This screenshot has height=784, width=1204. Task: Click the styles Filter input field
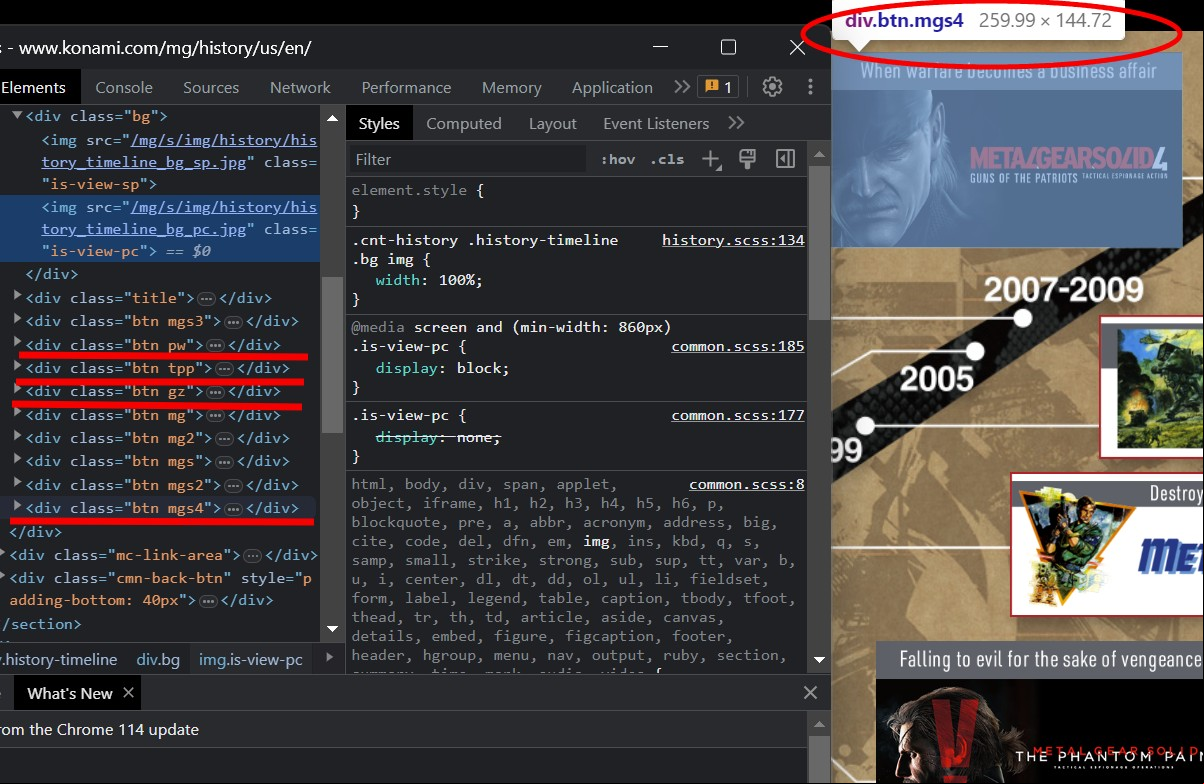click(467, 159)
